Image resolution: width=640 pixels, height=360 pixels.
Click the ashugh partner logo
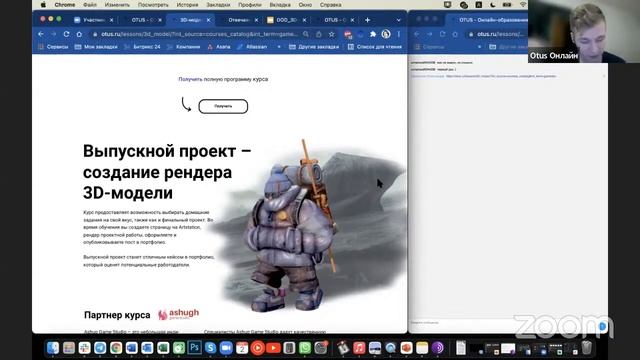click(x=179, y=314)
